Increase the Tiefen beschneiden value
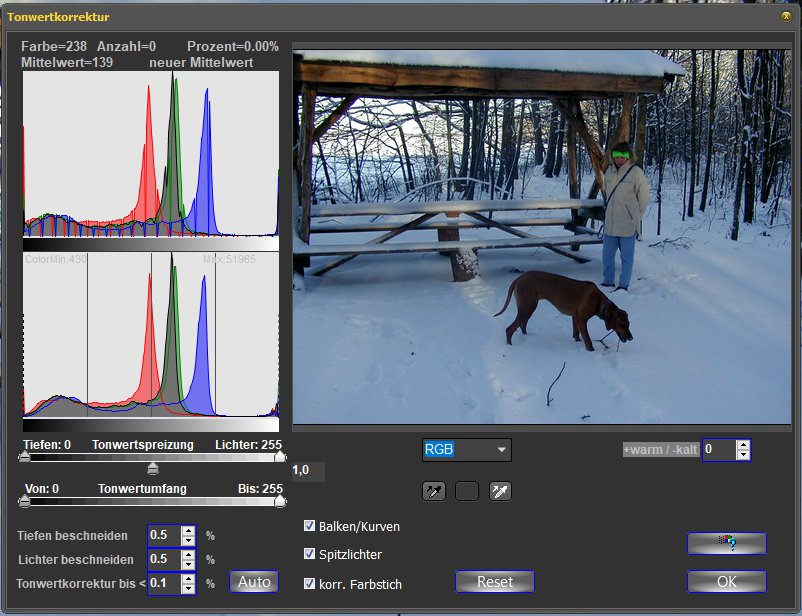Image resolution: width=802 pixels, height=616 pixels. coord(188,530)
